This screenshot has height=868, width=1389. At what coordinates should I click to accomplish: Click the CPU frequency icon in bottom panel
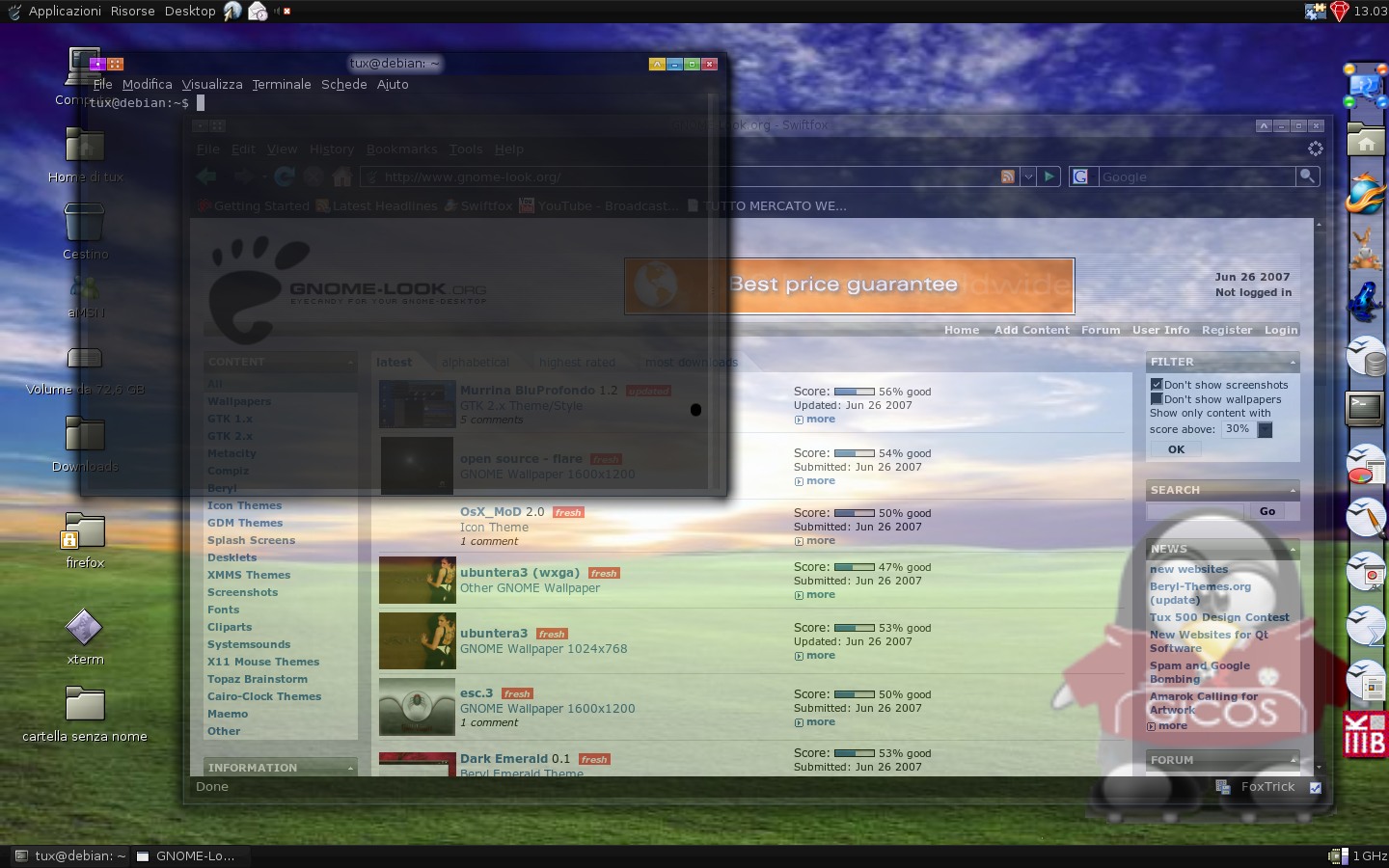point(1339,855)
